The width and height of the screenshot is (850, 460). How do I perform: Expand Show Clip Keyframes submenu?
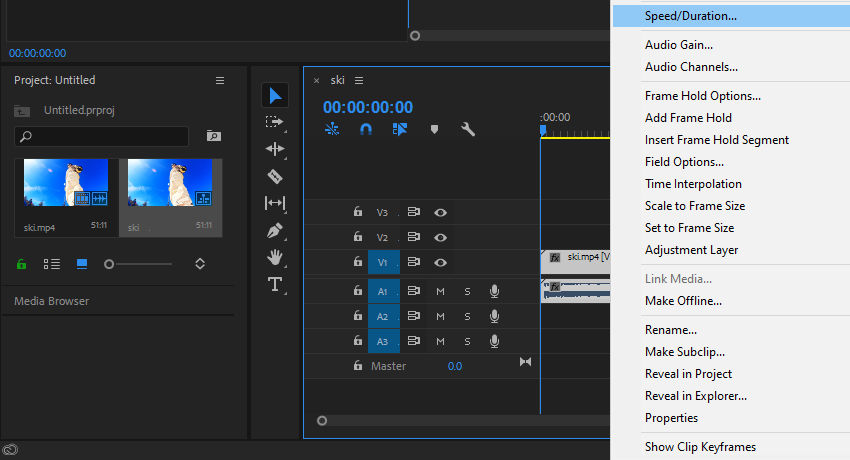pos(700,447)
